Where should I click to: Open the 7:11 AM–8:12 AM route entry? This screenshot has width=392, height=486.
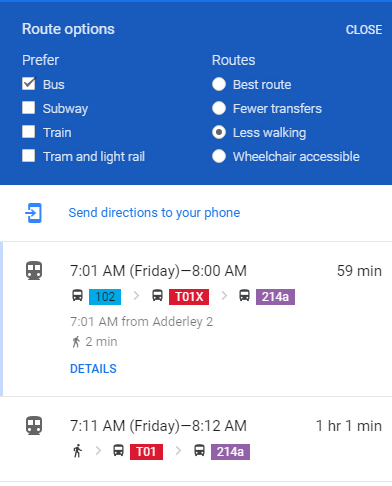[196, 439]
